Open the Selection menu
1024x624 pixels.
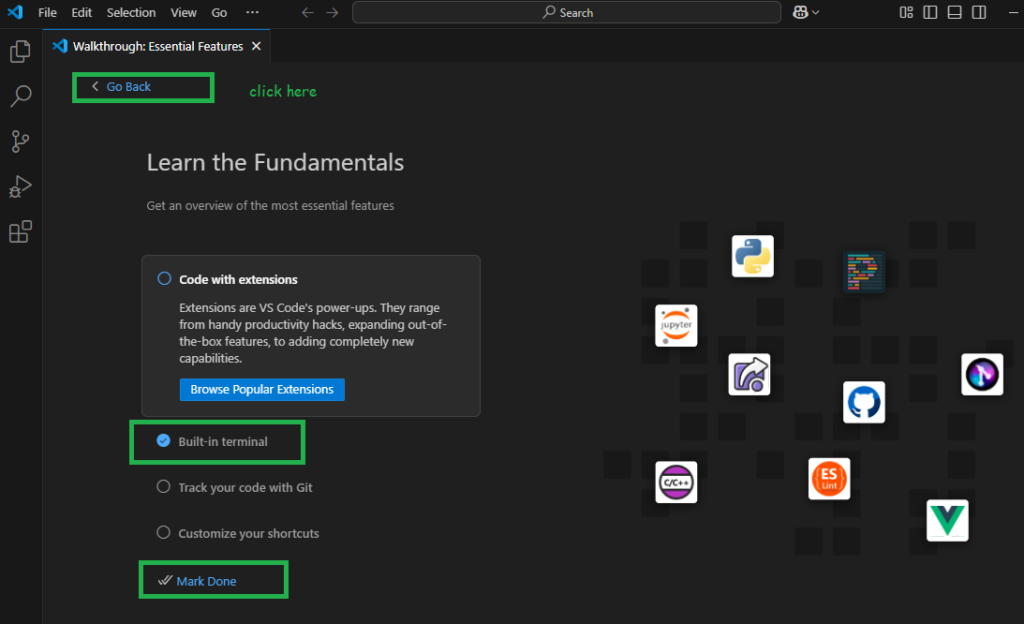click(x=131, y=13)
